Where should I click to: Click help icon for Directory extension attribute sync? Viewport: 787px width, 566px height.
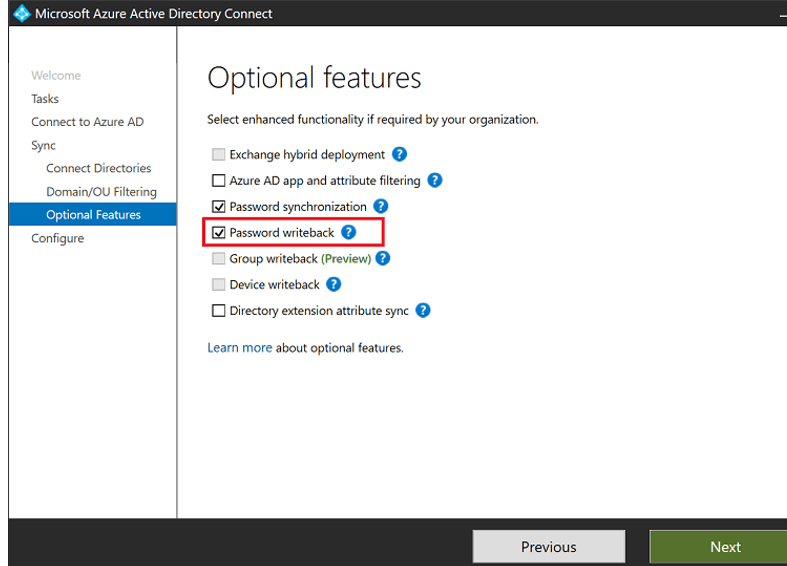(x=423, y=310)
